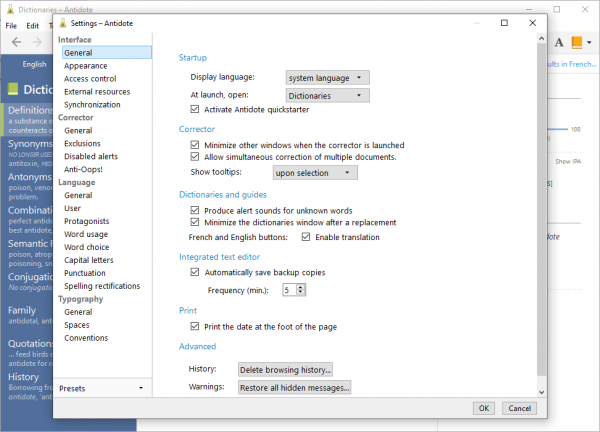Open Edit menu in Dictionaries window
The height and width of the screenshot is (432, 600).
pyautogui.click(x=33, y=26)
